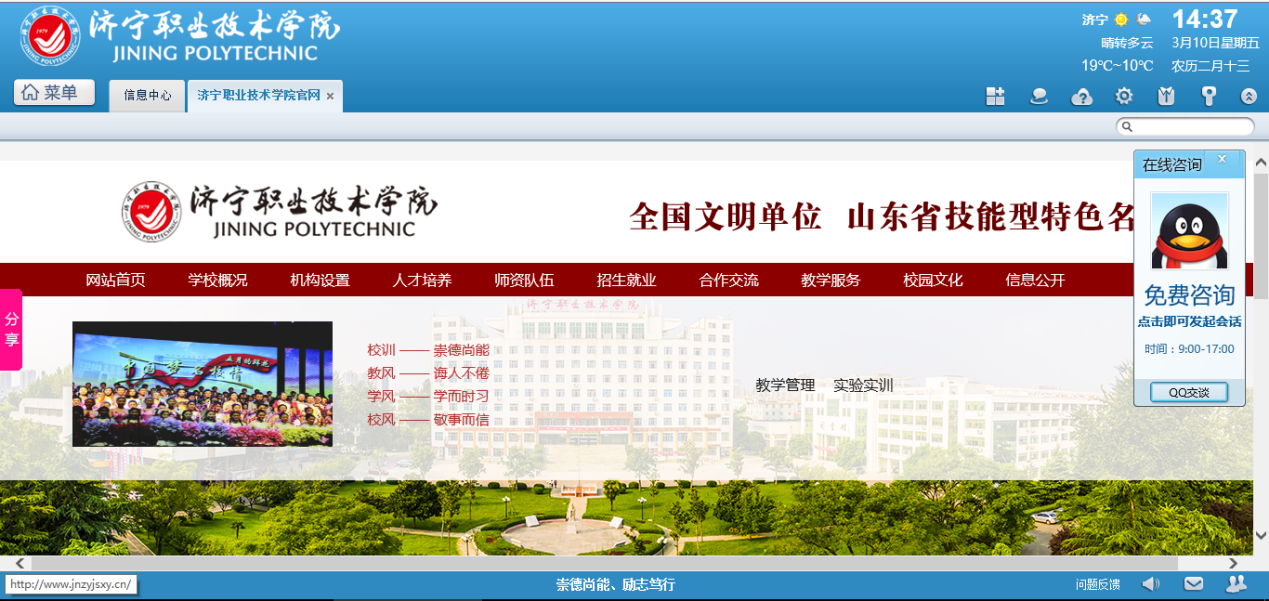Viewport: 1269px width, 601px height.
Task: Click the pink 分享 share side tab
Action: click(x=11, y=329)
